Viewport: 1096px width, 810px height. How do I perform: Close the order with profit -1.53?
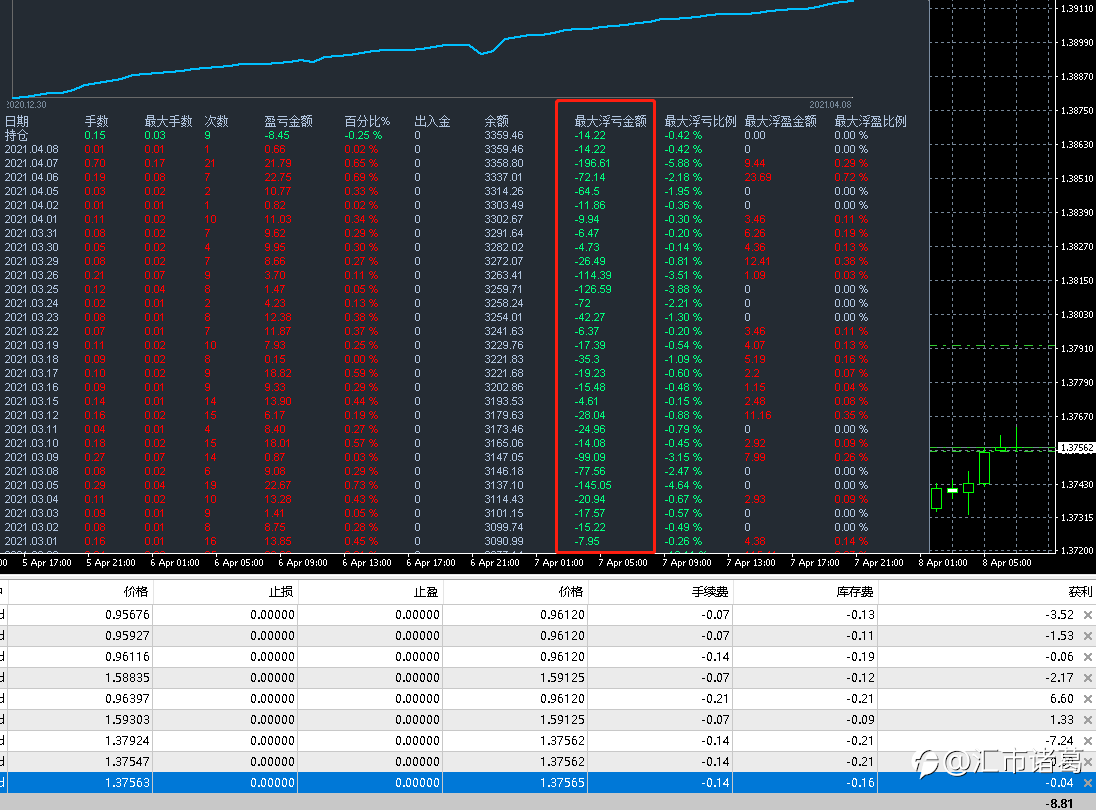pos(1088,636)
